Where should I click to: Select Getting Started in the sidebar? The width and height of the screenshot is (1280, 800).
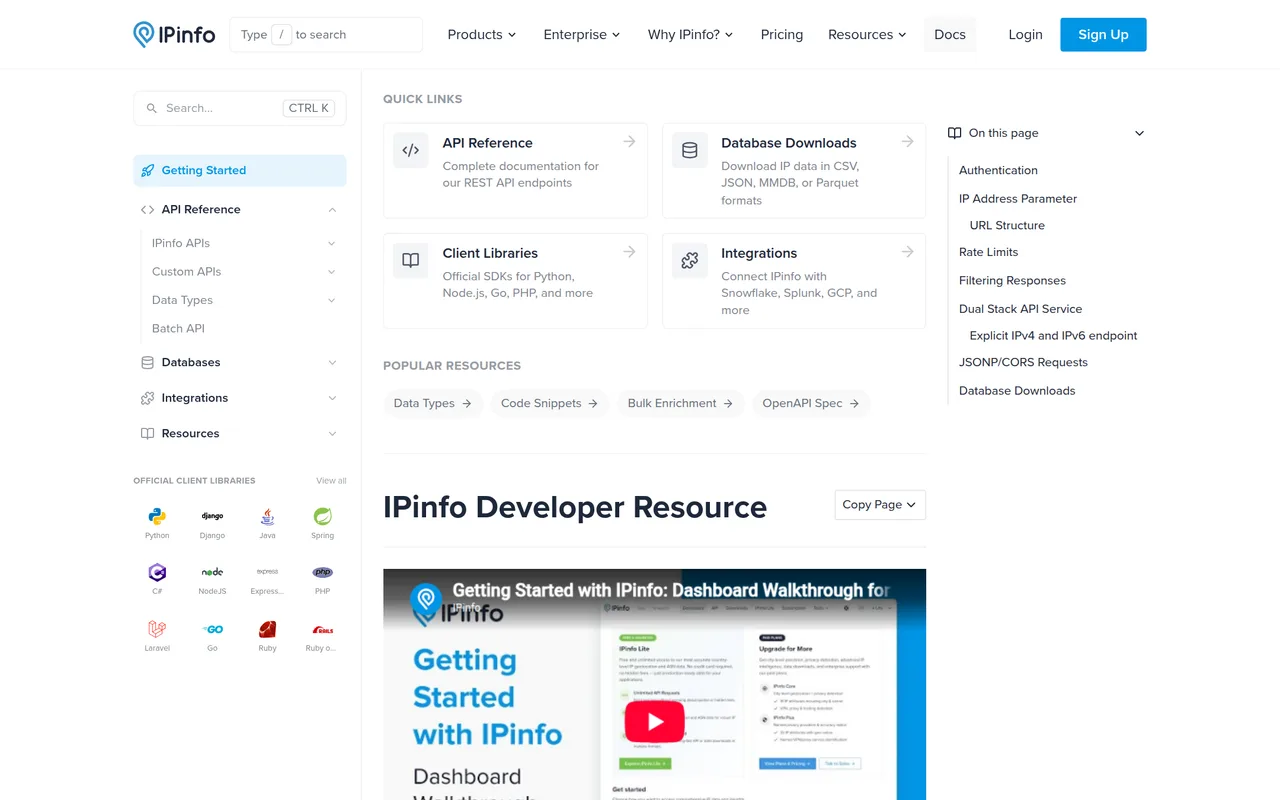(x=240, y=170)
